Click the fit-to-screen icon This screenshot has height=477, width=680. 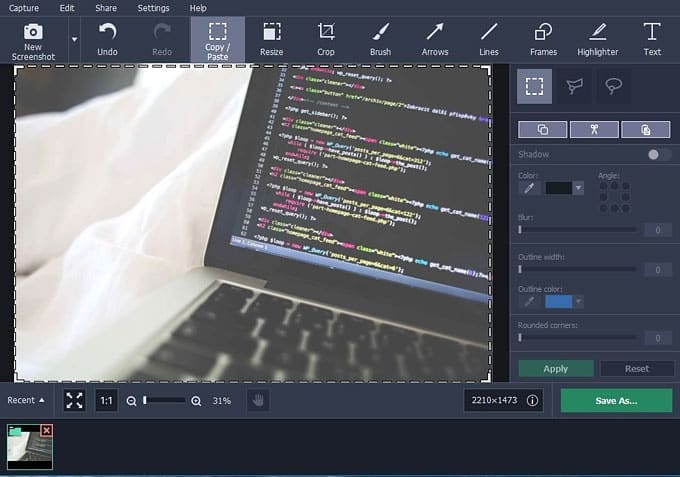74,400
